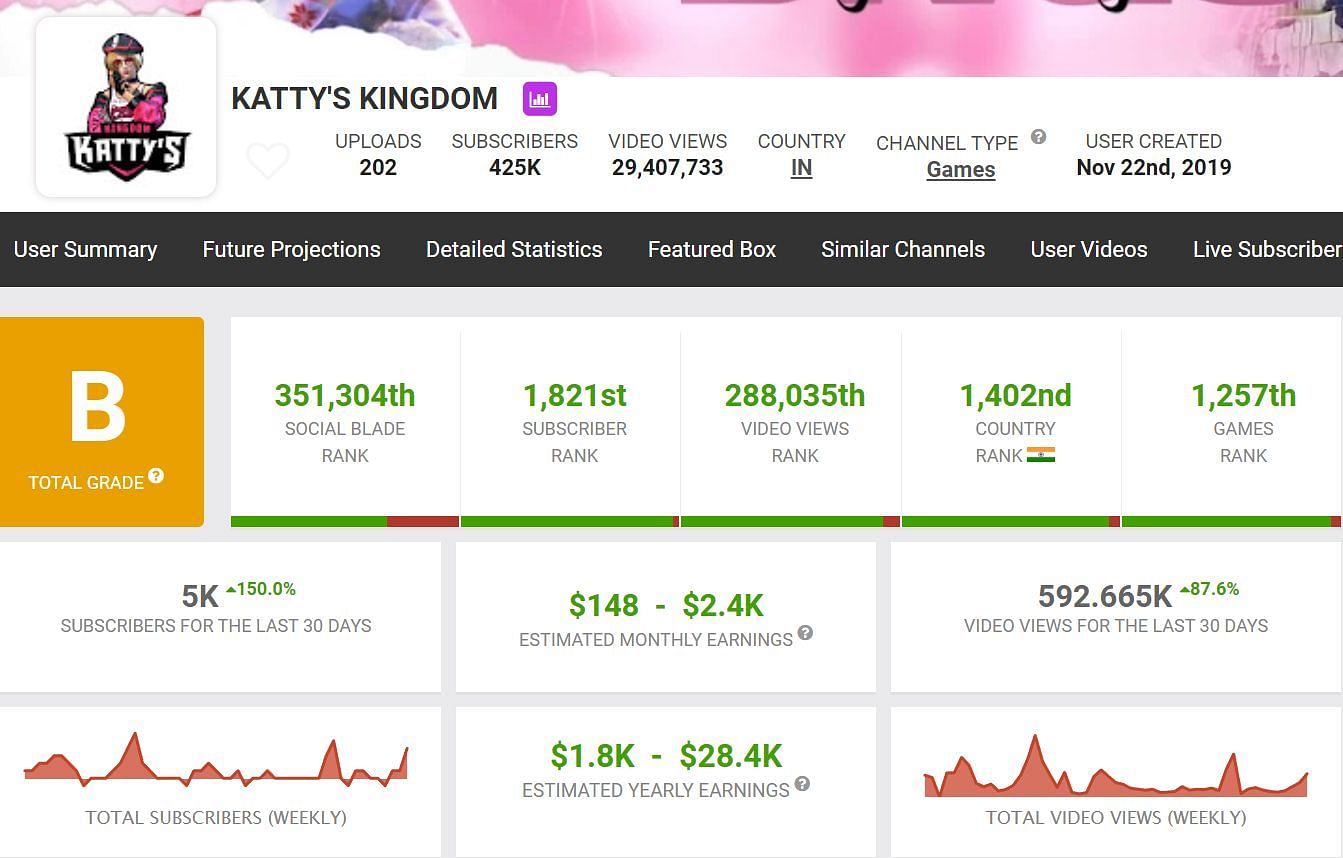This screenshot has width=1343, height=858.
Task: Click the 288,035th video views rank
Action: (x=795, y=395)
